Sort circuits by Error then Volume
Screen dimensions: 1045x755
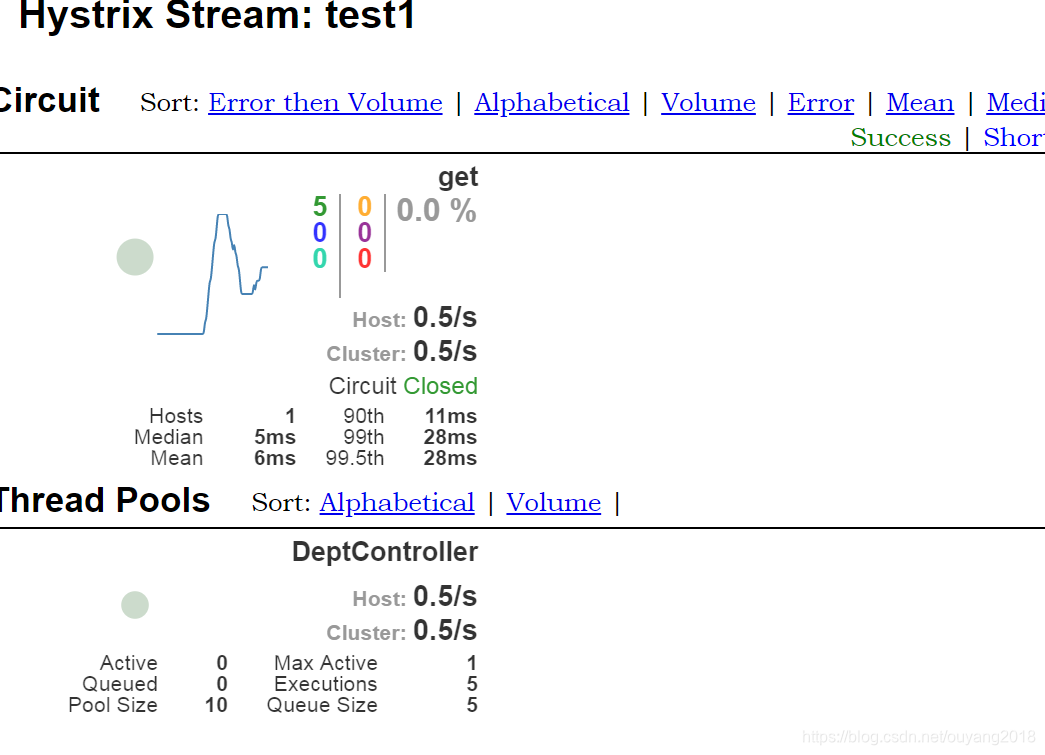(325, 103)
